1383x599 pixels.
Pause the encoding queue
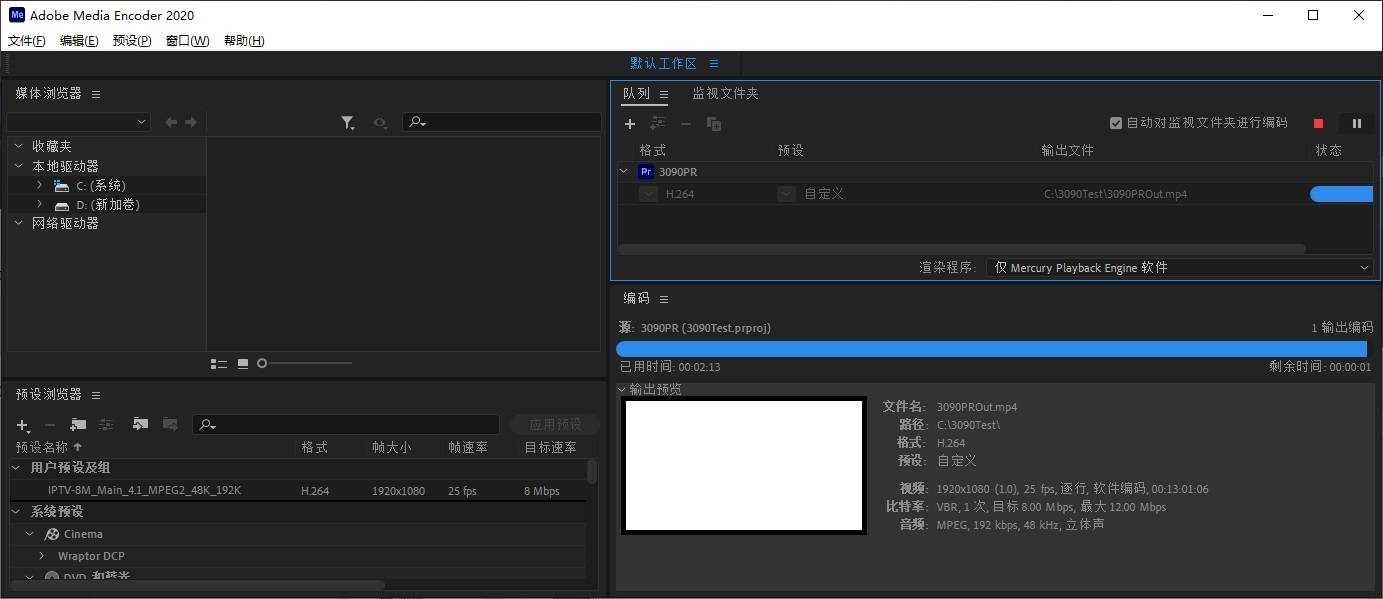pos(1356,123)
